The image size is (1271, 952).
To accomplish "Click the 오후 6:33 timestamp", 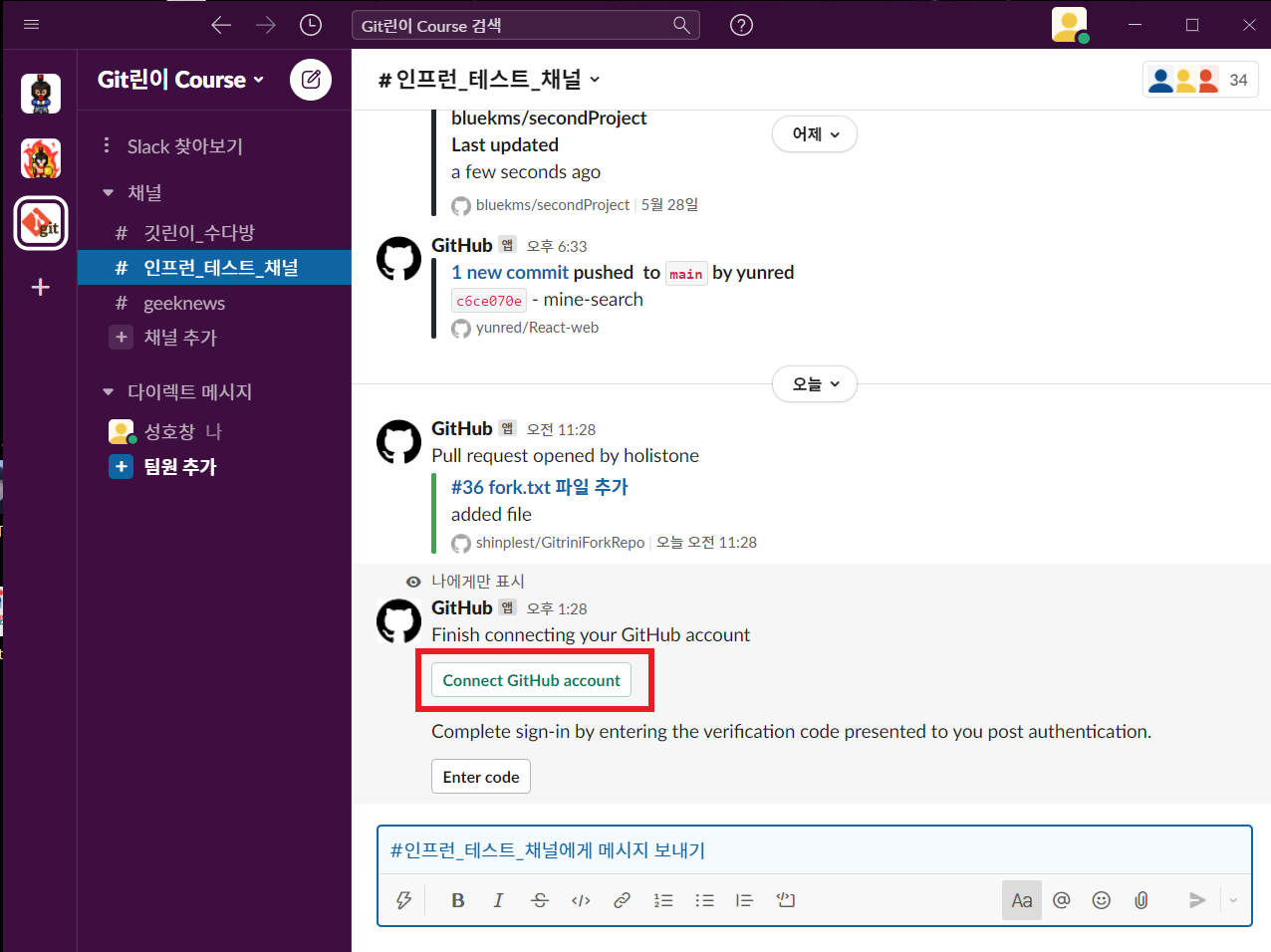I will pyautogui.click(x=557, y=246).
